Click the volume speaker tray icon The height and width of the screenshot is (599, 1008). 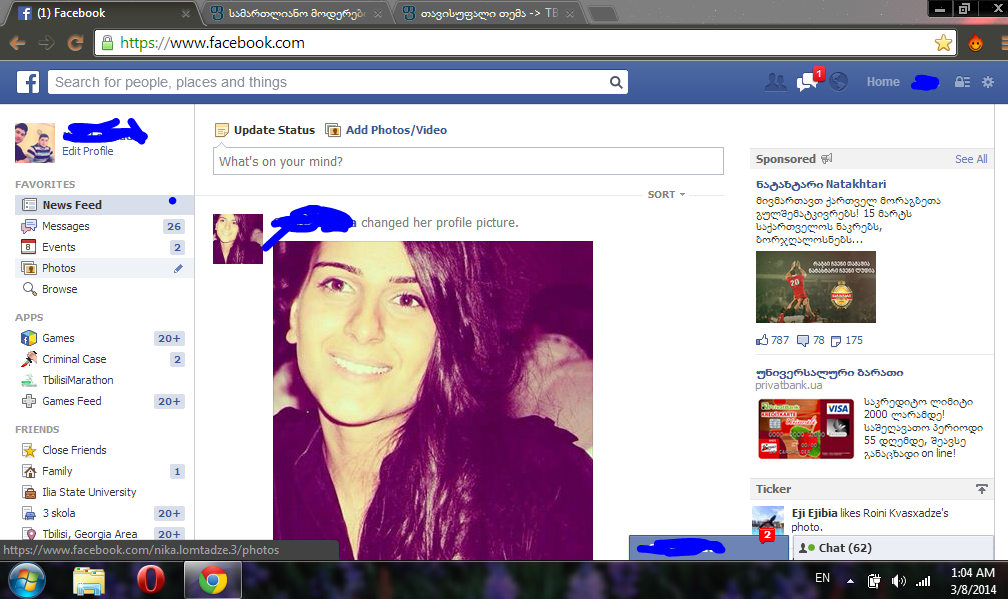pos(898,581)
